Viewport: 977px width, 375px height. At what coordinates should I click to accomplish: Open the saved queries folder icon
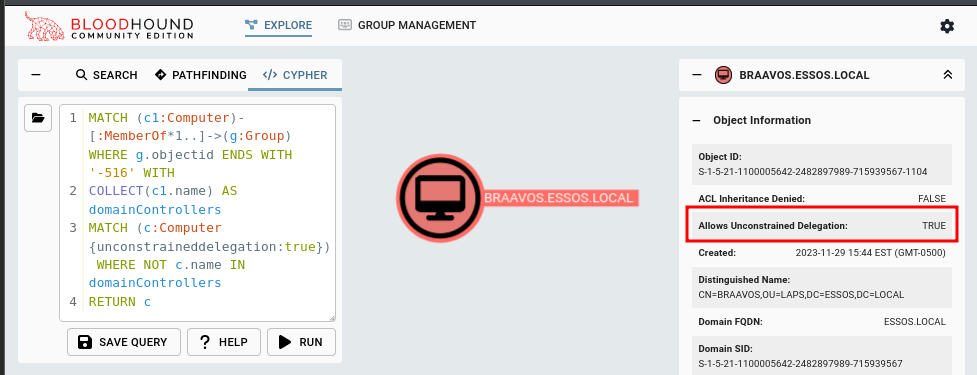38,118
